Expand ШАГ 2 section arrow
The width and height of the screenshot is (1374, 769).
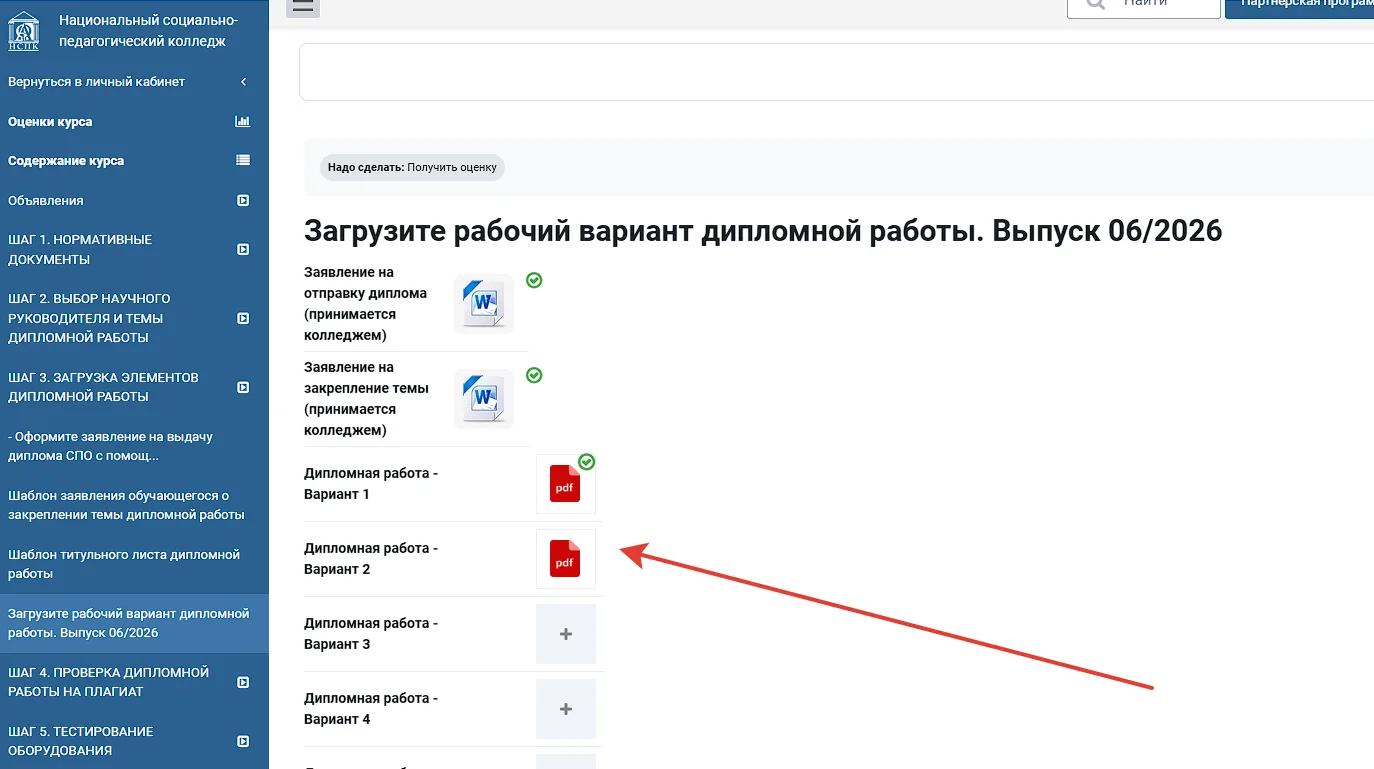(243, 318)
